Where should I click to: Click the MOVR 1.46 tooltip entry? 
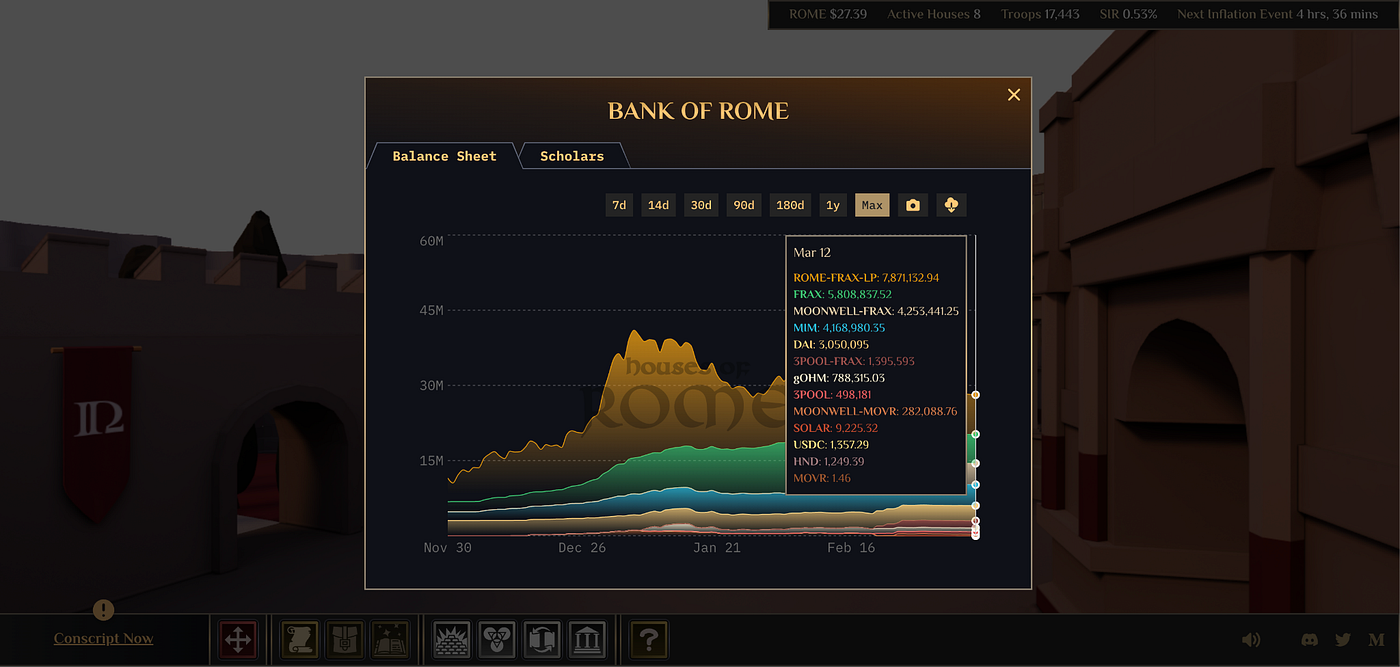click(822, 478)
